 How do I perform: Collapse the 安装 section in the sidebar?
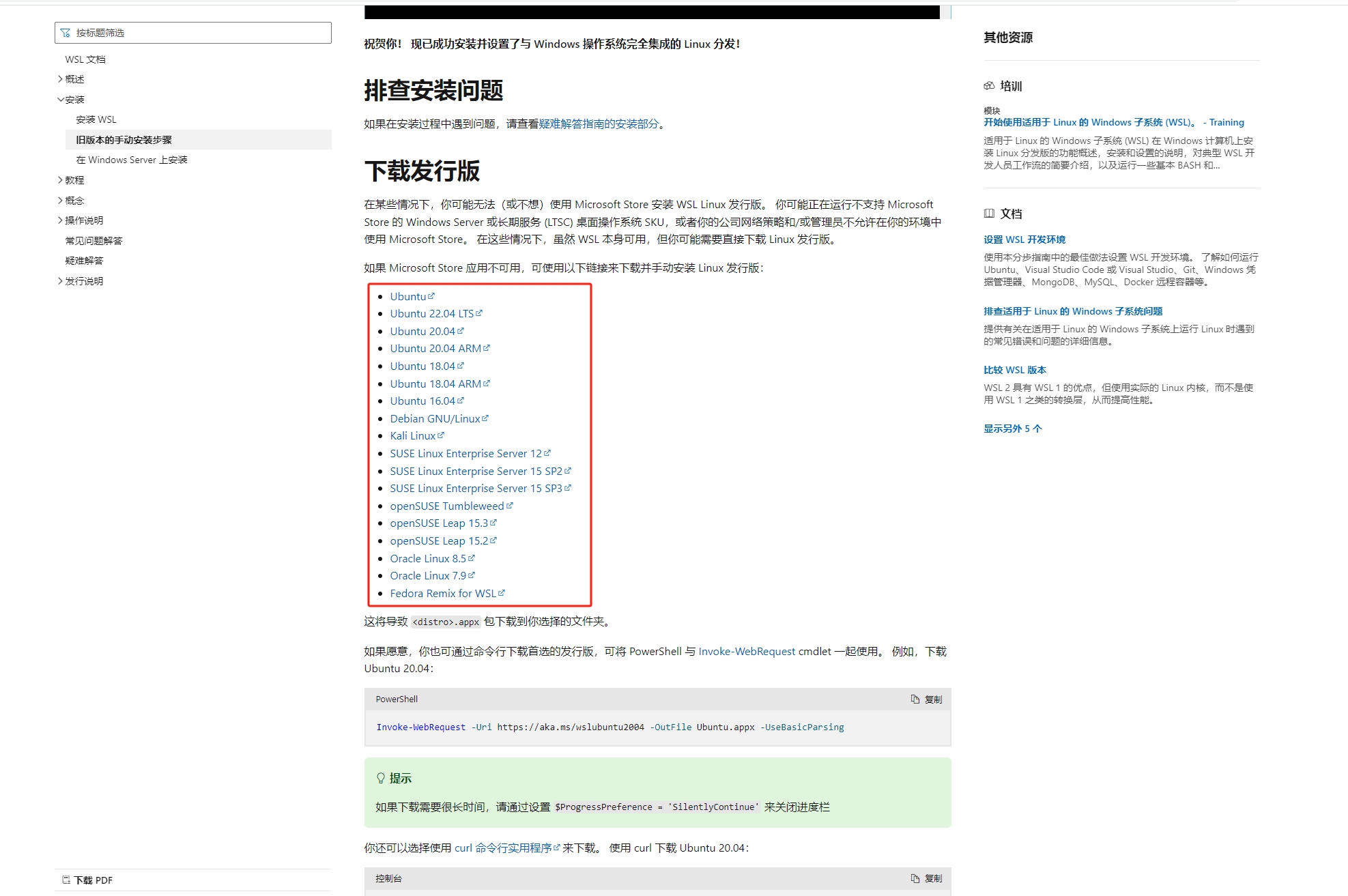point(60,99)
